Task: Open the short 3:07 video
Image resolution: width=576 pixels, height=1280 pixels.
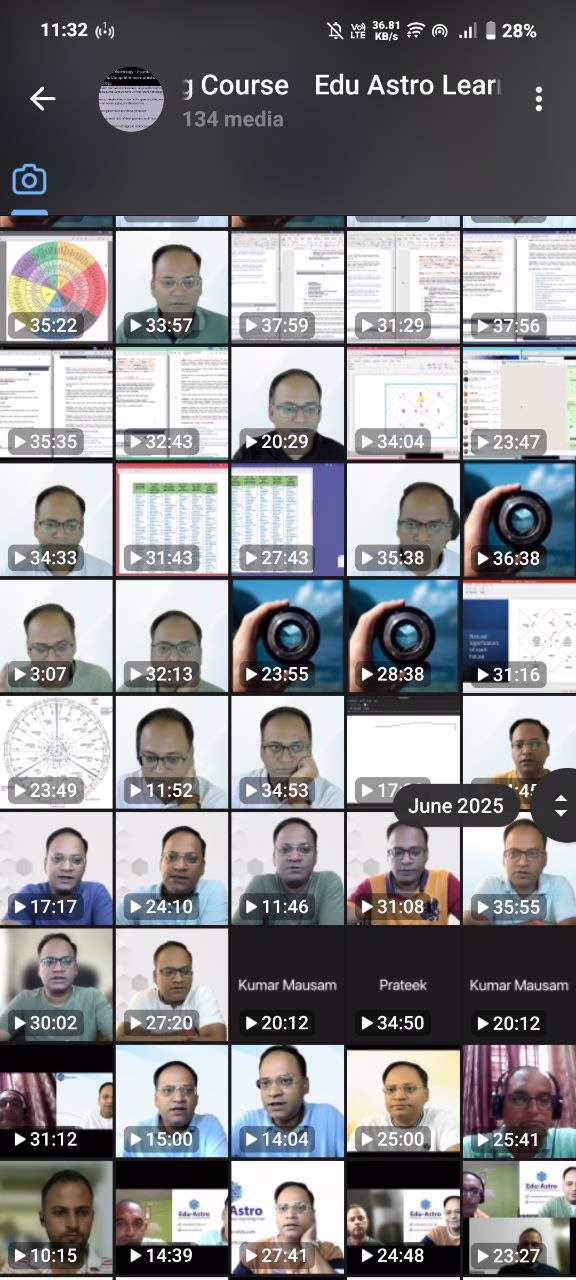Action: coord(56,635)
